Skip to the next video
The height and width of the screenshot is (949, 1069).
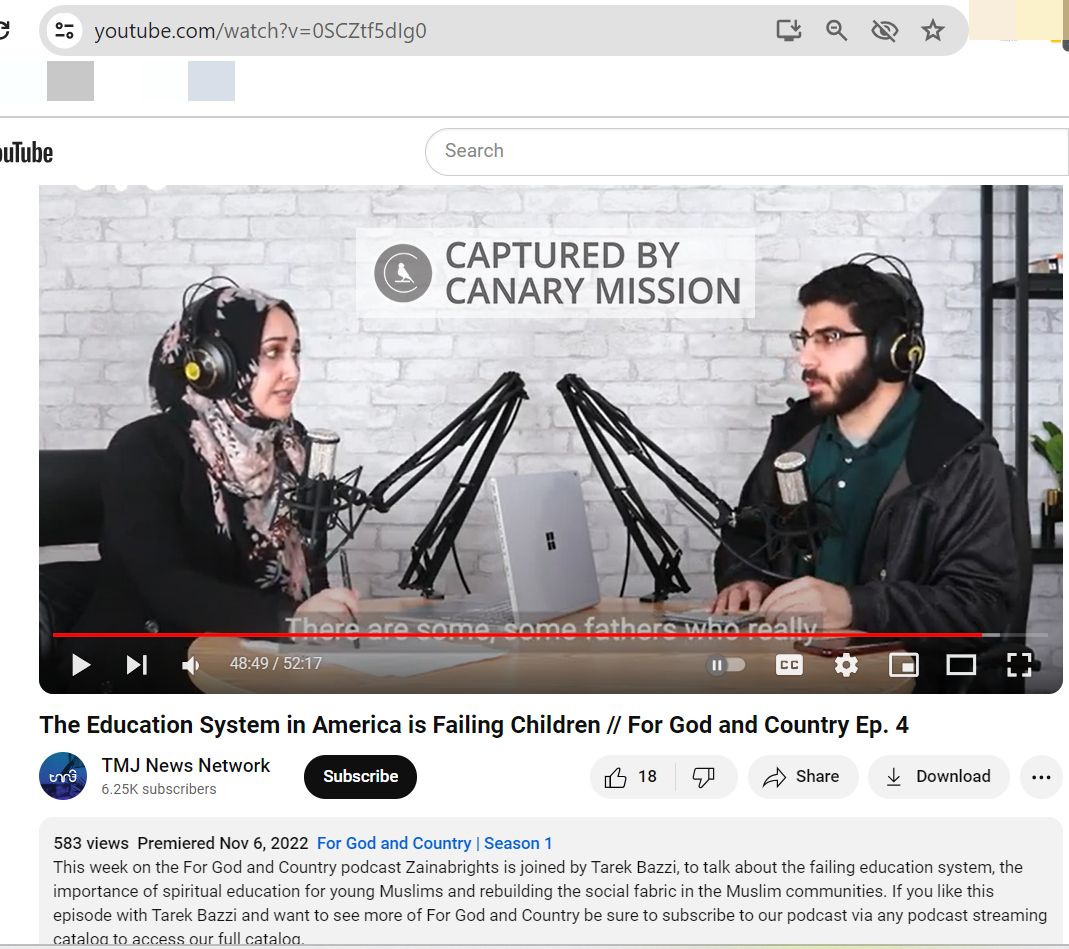[x=137, y=664]
